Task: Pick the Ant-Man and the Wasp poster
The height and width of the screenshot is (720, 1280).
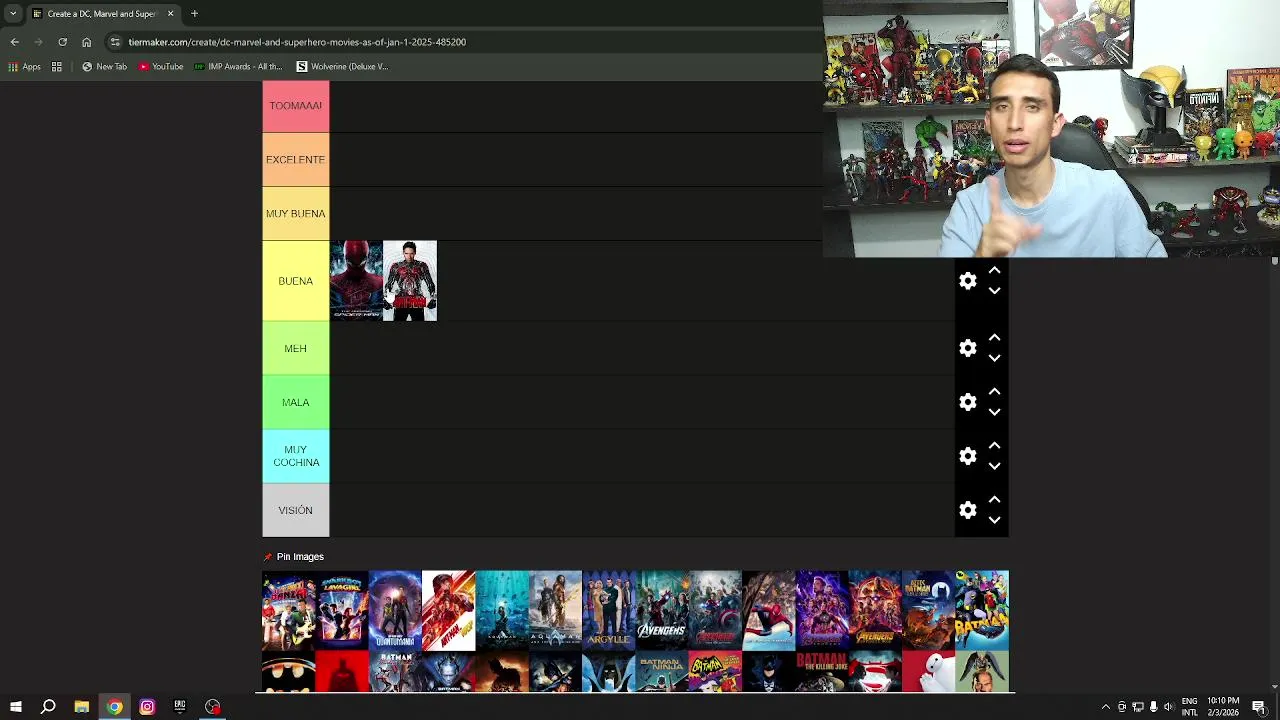Action: (x=448, y=610)
